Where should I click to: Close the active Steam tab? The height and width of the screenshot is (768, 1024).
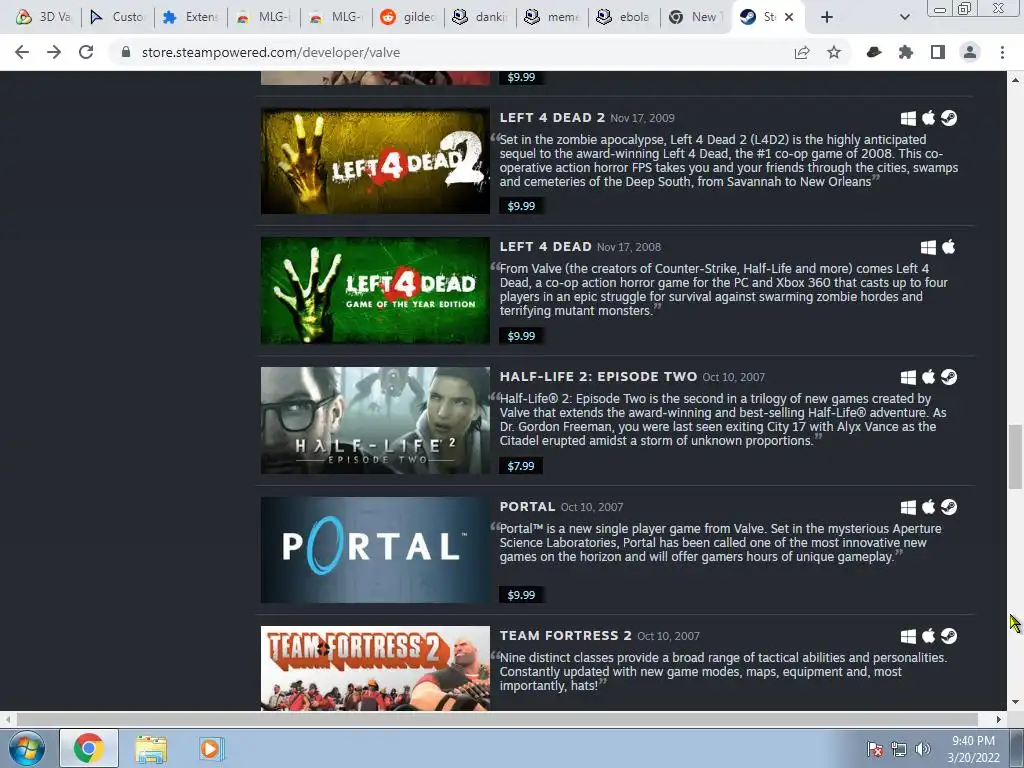[789, 17]
